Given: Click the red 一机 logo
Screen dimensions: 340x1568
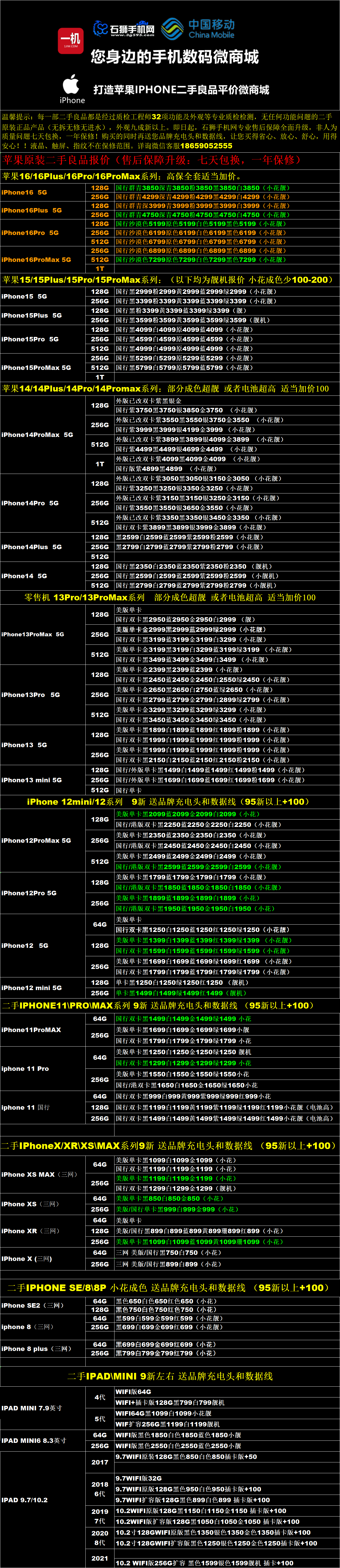Looking at the screenshot, I should [71, 40].
